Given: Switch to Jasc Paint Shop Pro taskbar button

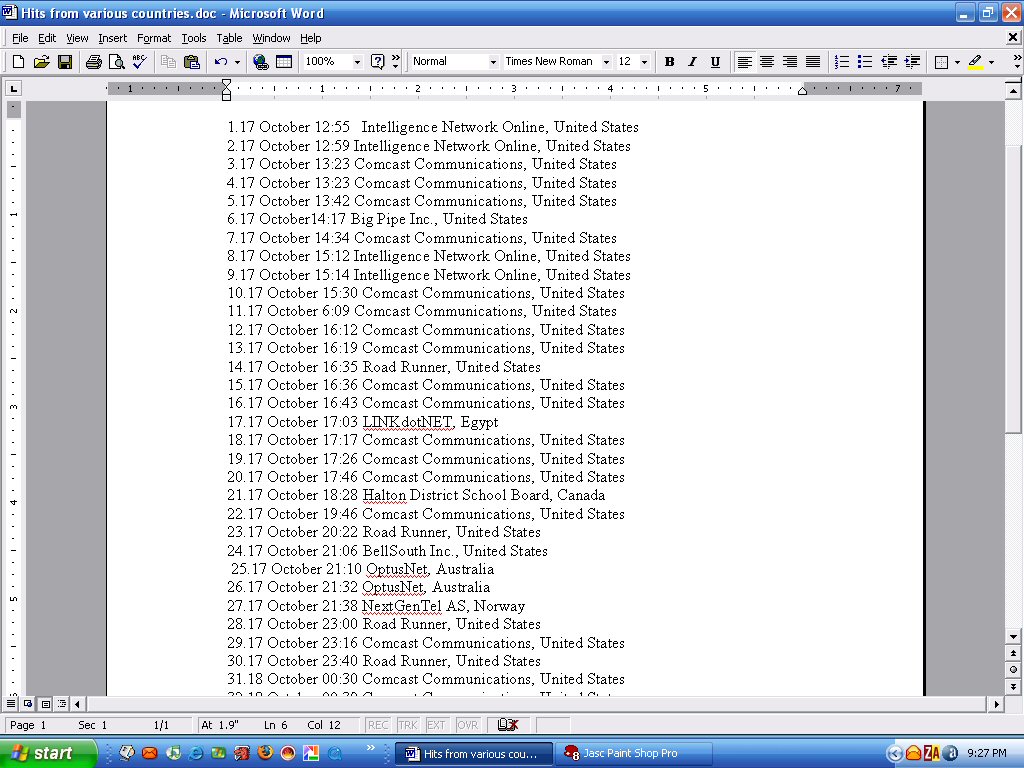Looking at the screenshot, I should click(x=632, y=754).
